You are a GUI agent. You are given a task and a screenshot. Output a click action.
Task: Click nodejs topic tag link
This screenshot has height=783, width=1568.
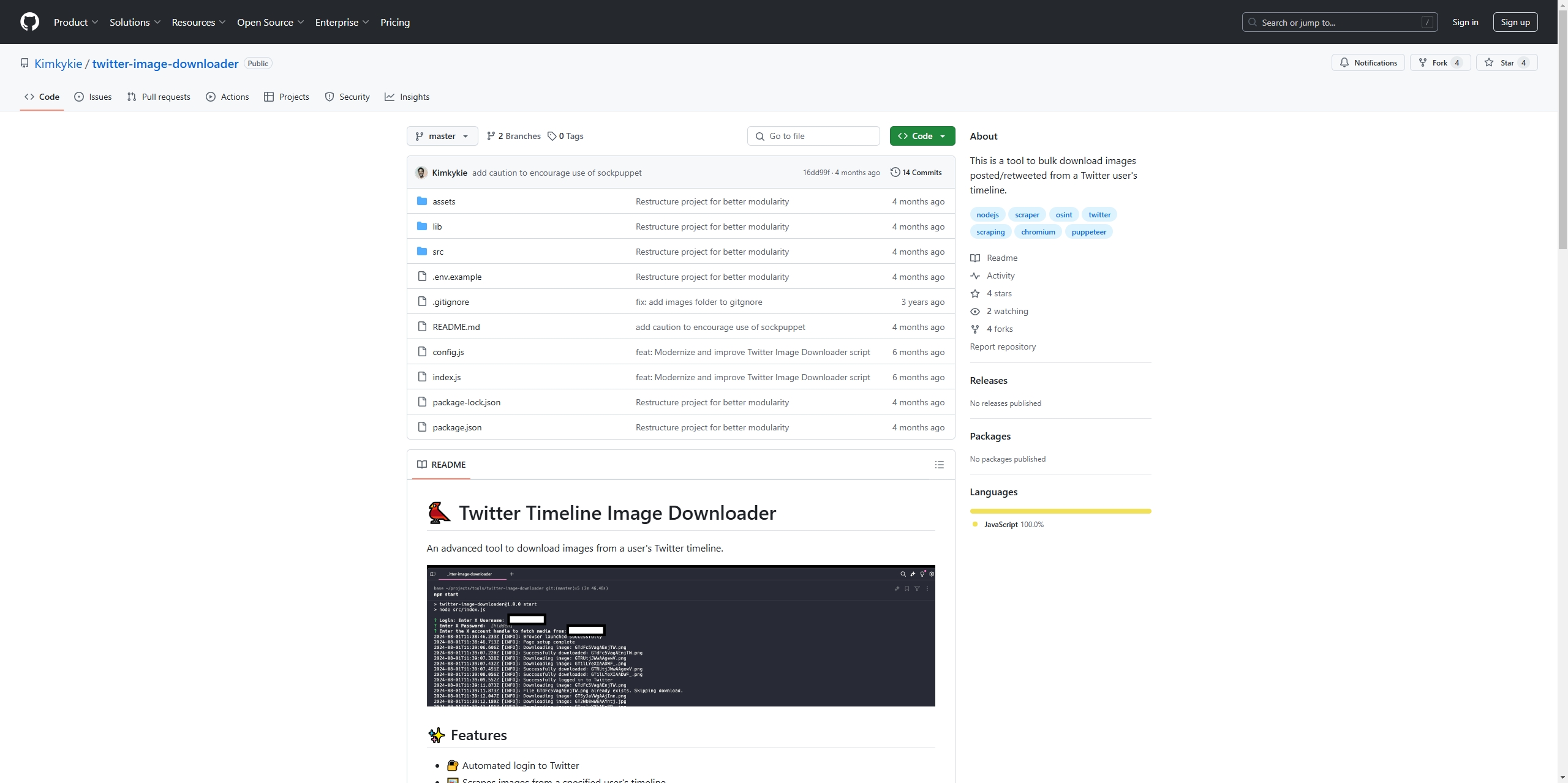tap(989, 214)
